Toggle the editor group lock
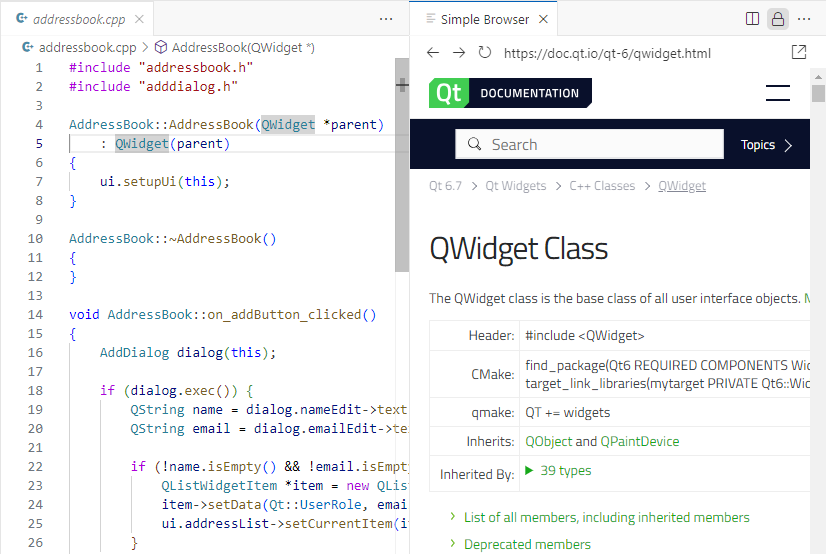The image size is (826, 554). coord(777,19)
